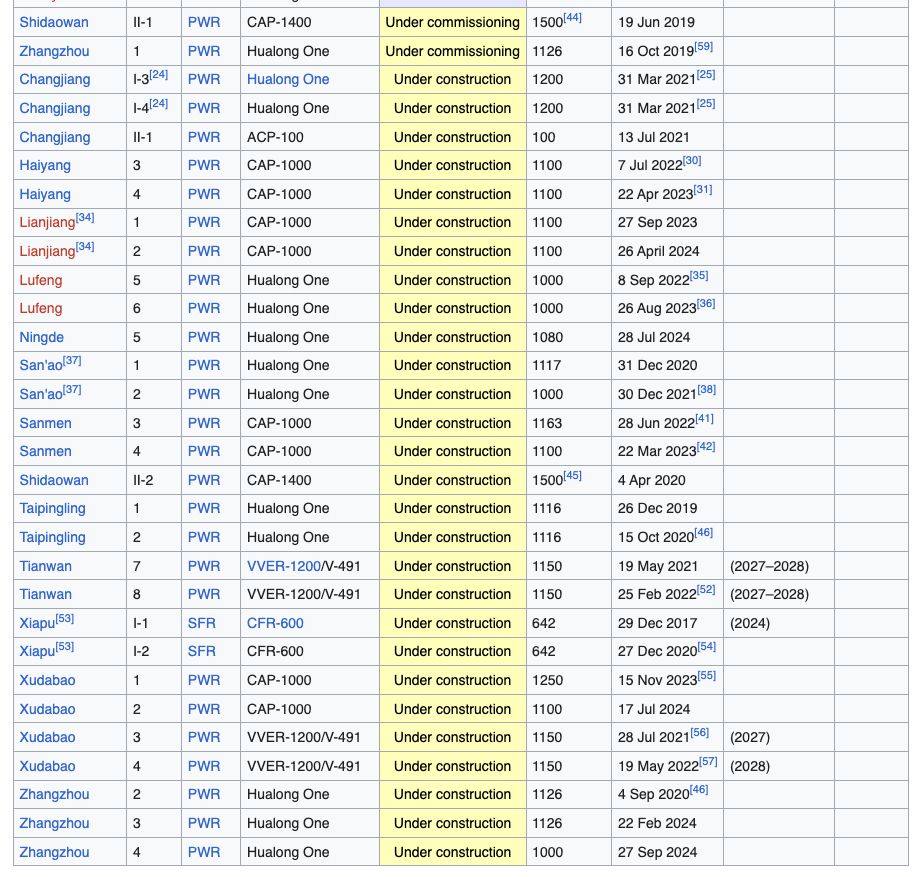Open citation 54 after 27 Dec 2020
The height and width of the screenshot is (877, 921).
707,647
